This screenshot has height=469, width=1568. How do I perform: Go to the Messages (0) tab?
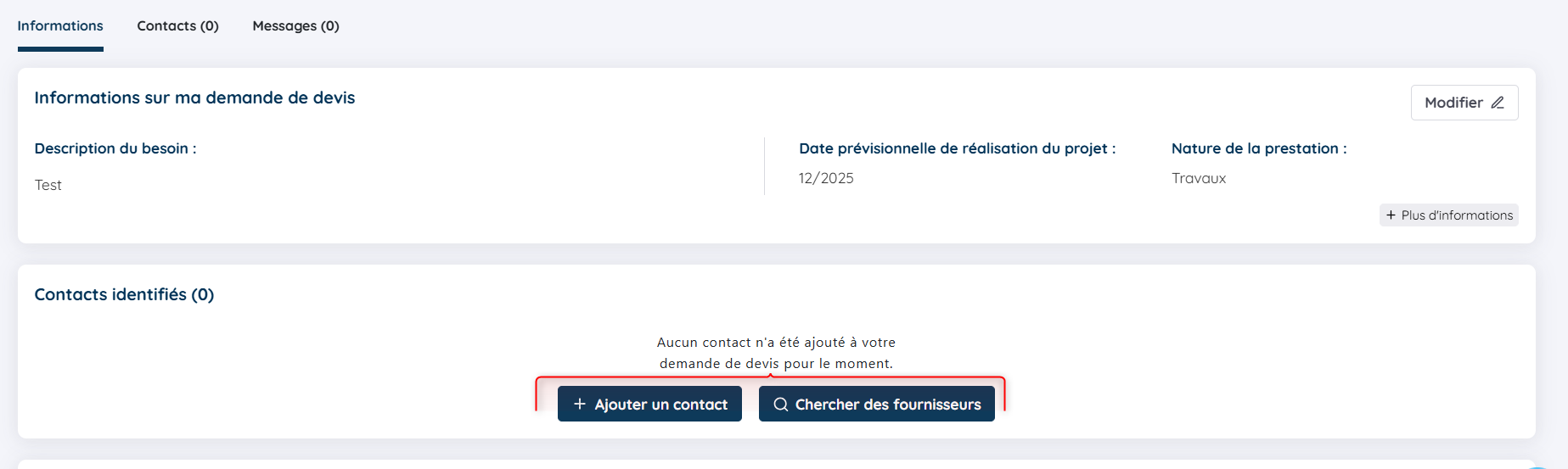click(x=295, y=26)
